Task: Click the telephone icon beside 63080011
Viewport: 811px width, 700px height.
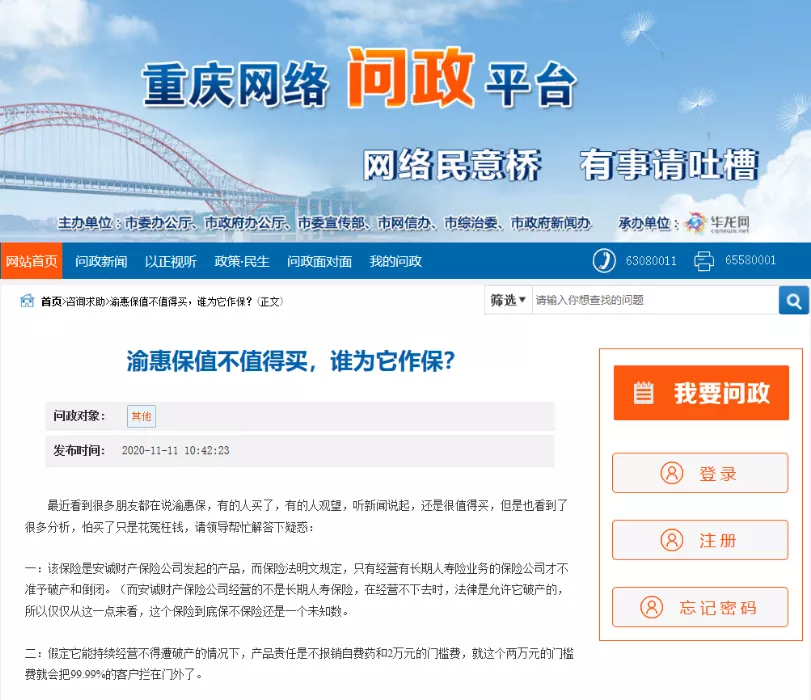Action: [x=604, y=261]
